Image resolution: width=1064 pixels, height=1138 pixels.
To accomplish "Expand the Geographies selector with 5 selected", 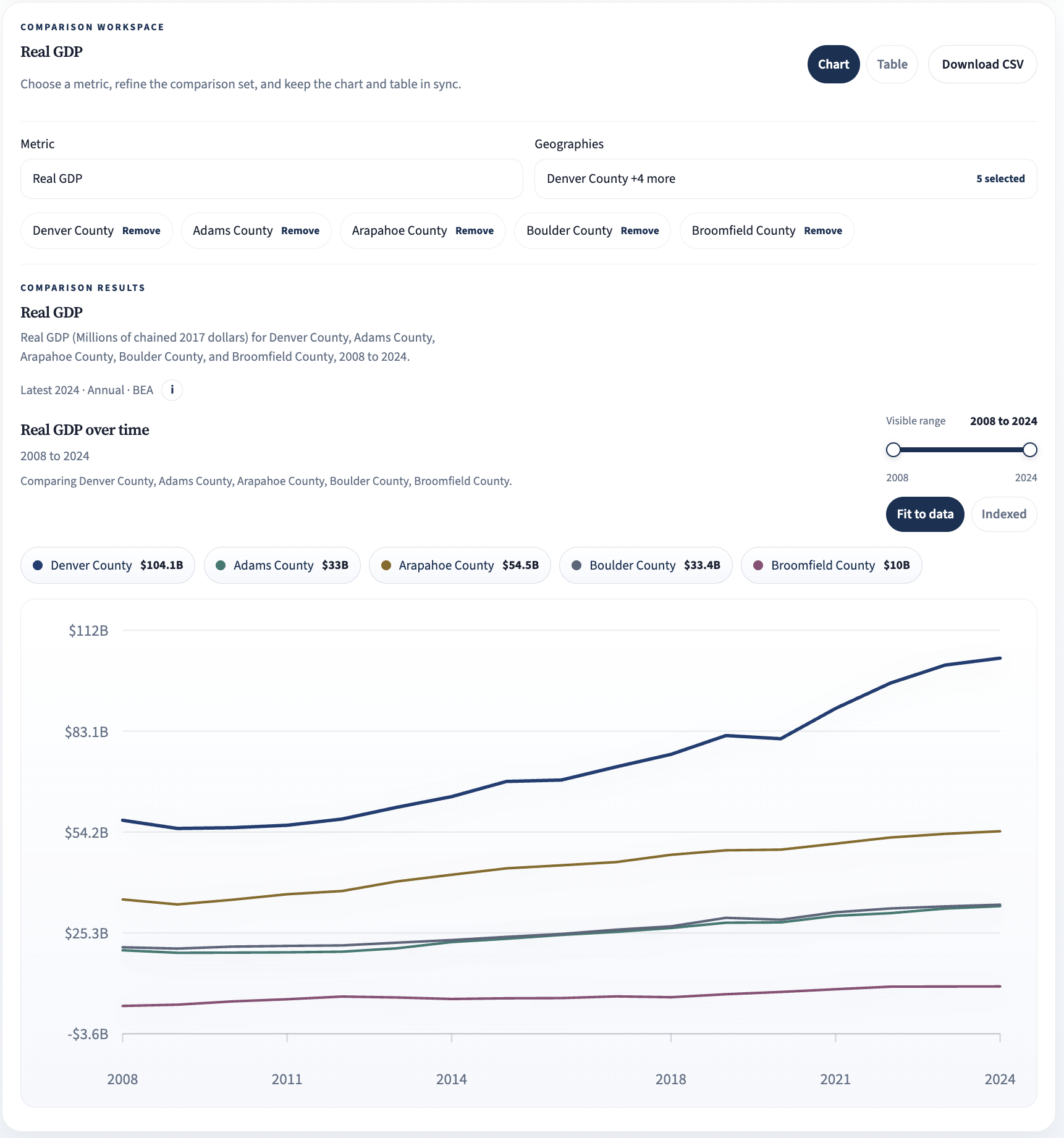I will coord(785,179).
